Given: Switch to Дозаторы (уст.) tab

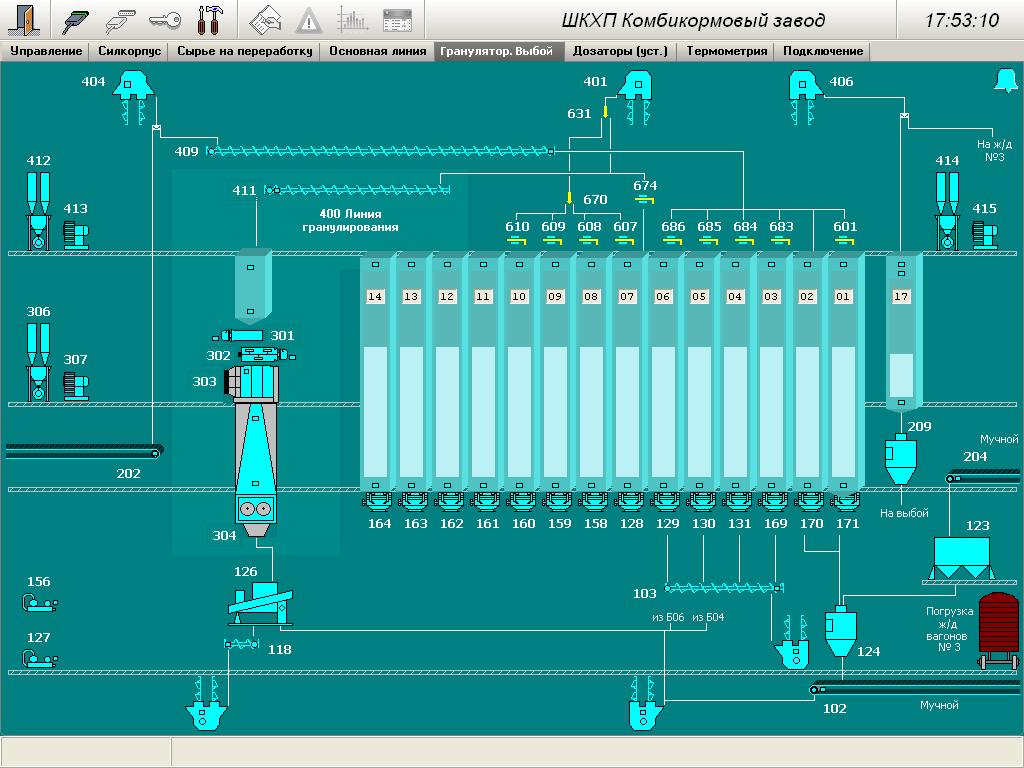Looking at the screenshot, I should 619,51.
